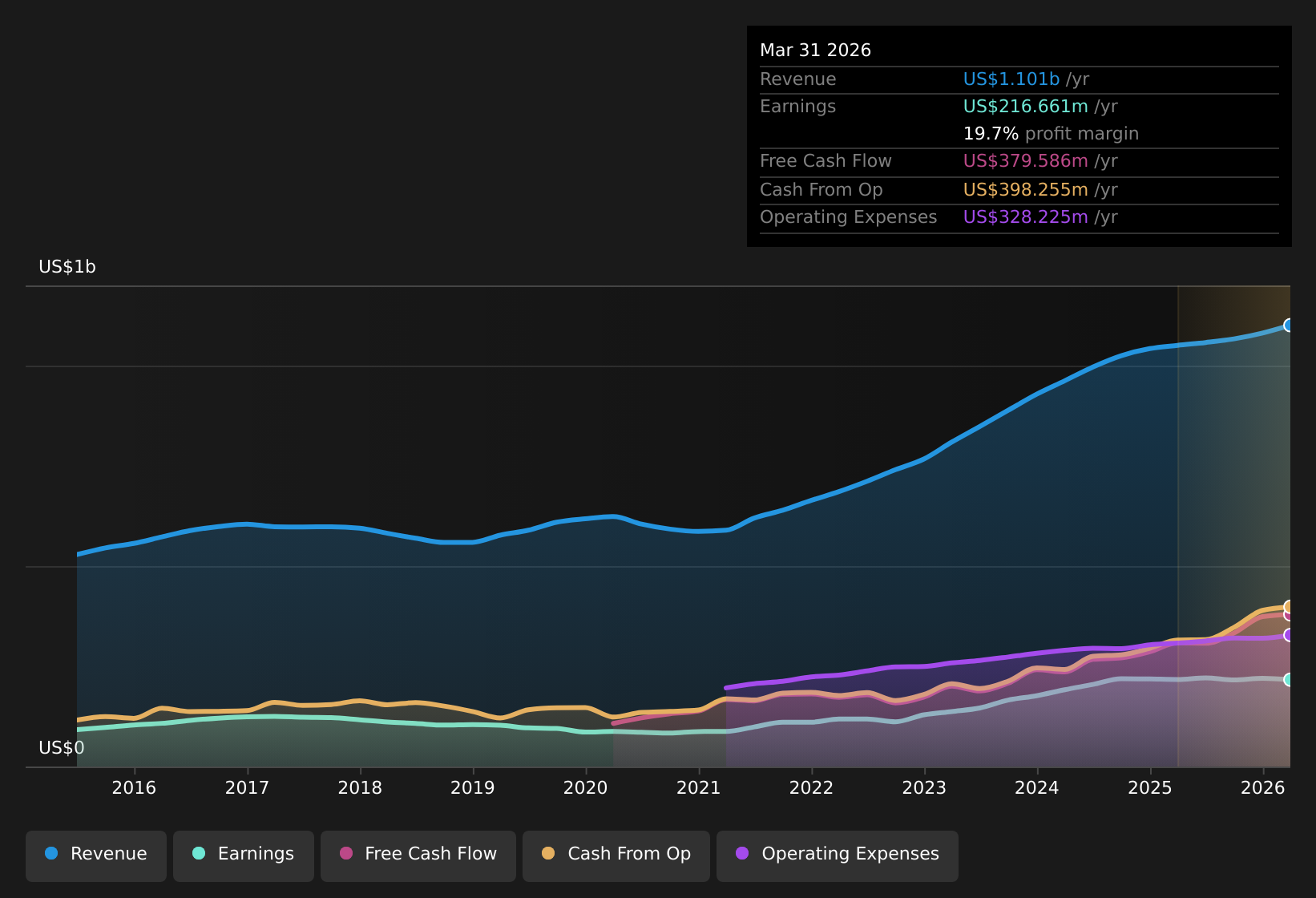Click the 2024 x-axis label

(x=1037, y=787)
